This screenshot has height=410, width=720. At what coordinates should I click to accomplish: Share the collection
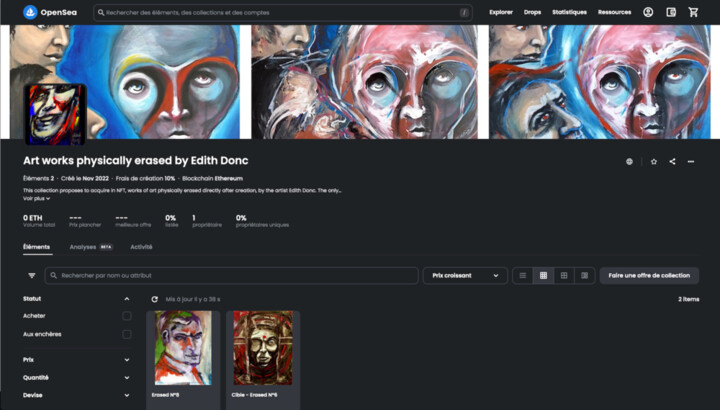(672, 162)
